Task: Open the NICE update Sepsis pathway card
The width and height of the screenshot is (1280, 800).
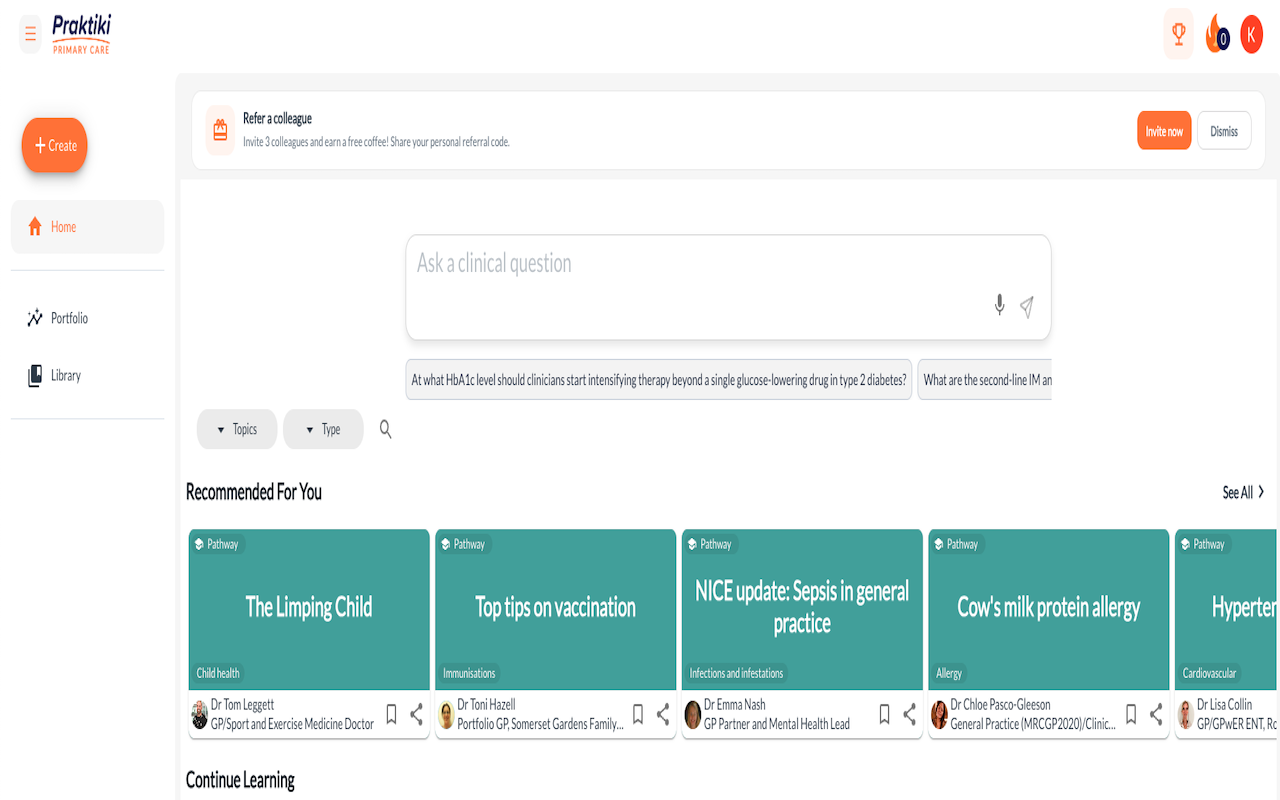Action: click(802, 608)
